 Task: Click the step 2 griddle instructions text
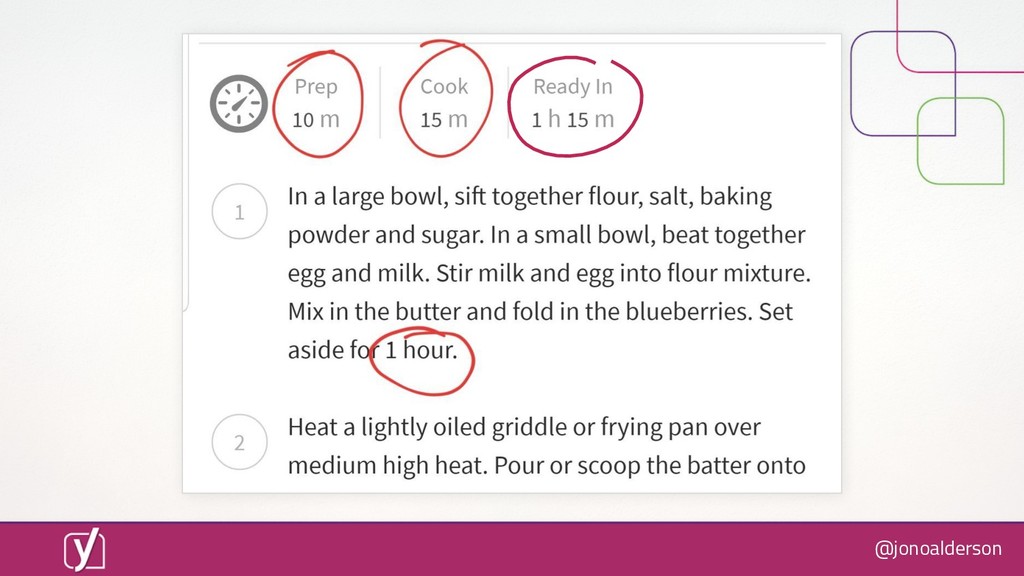547,446
